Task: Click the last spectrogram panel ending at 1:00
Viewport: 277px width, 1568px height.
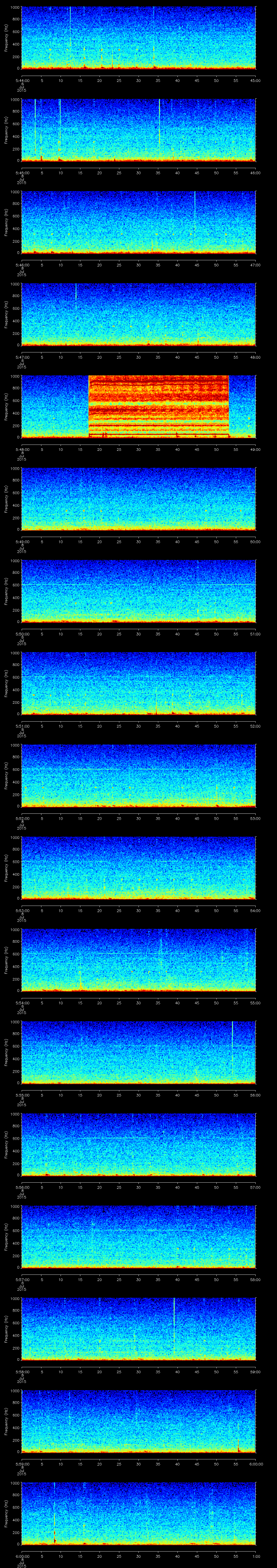Action: point(138,1513)
